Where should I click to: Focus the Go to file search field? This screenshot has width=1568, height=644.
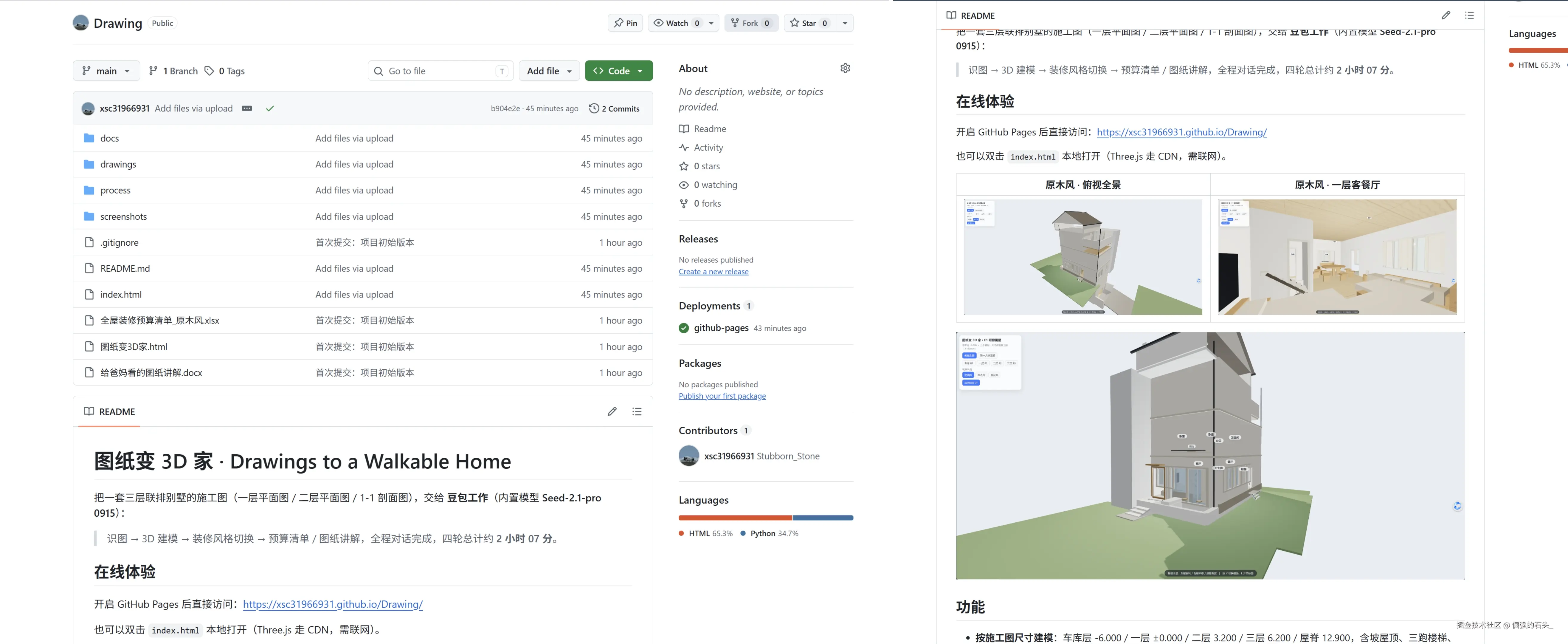pyautogui.click(x=441, y=71)
